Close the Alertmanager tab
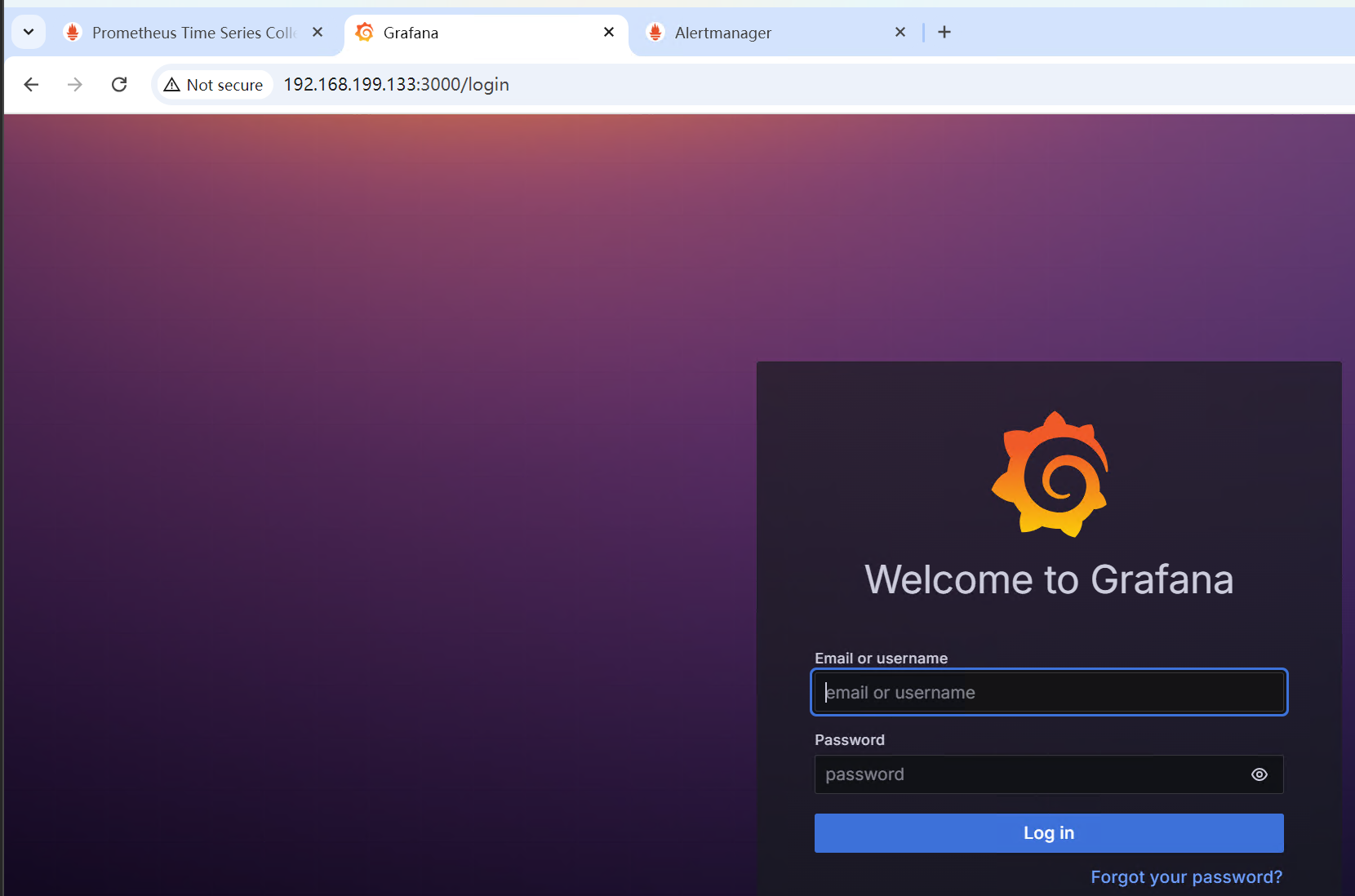 tap(900, 33)
